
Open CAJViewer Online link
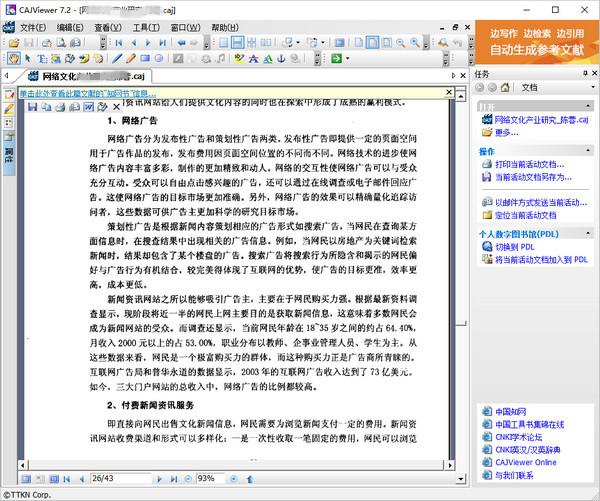click(526, 462)
